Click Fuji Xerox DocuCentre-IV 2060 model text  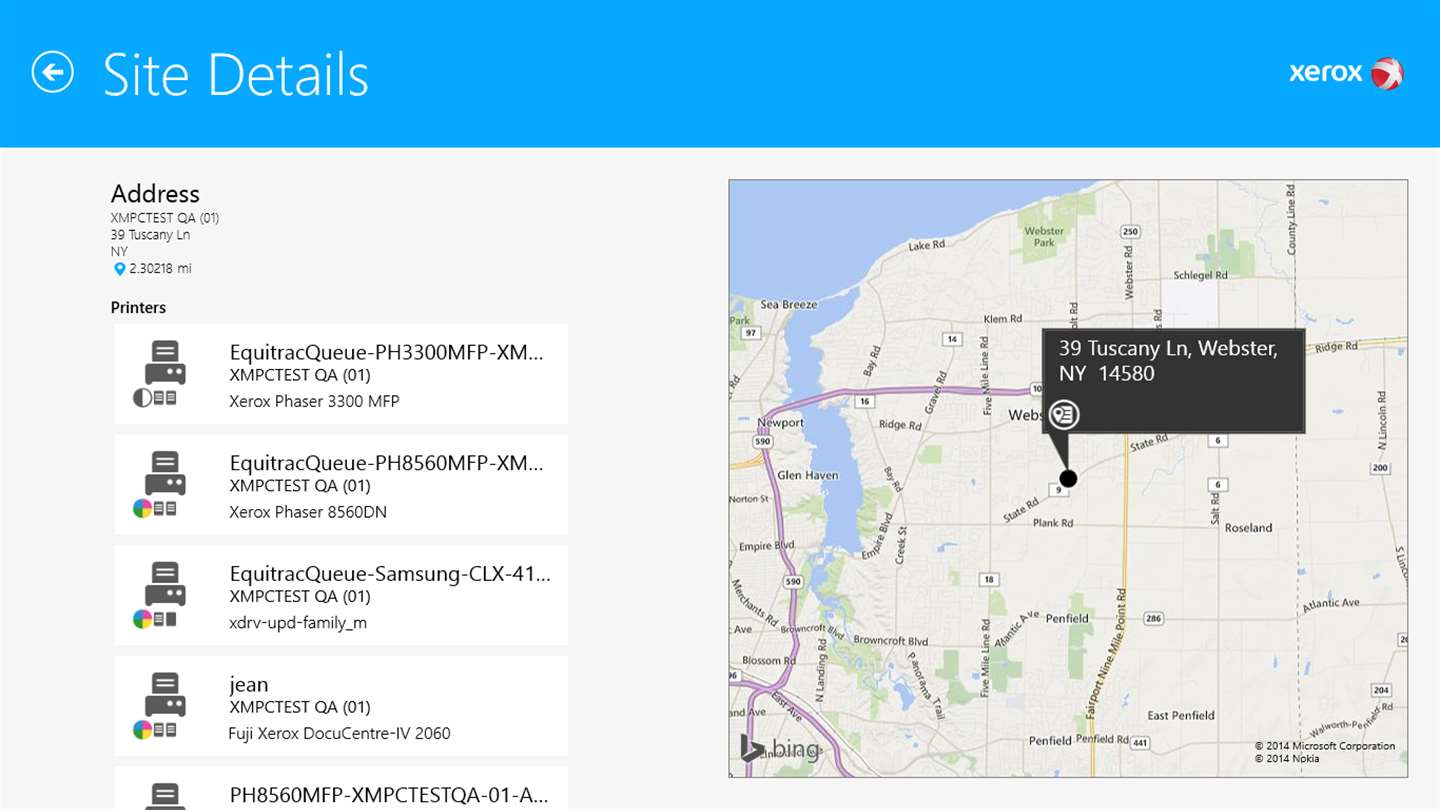tap(339, 733)
